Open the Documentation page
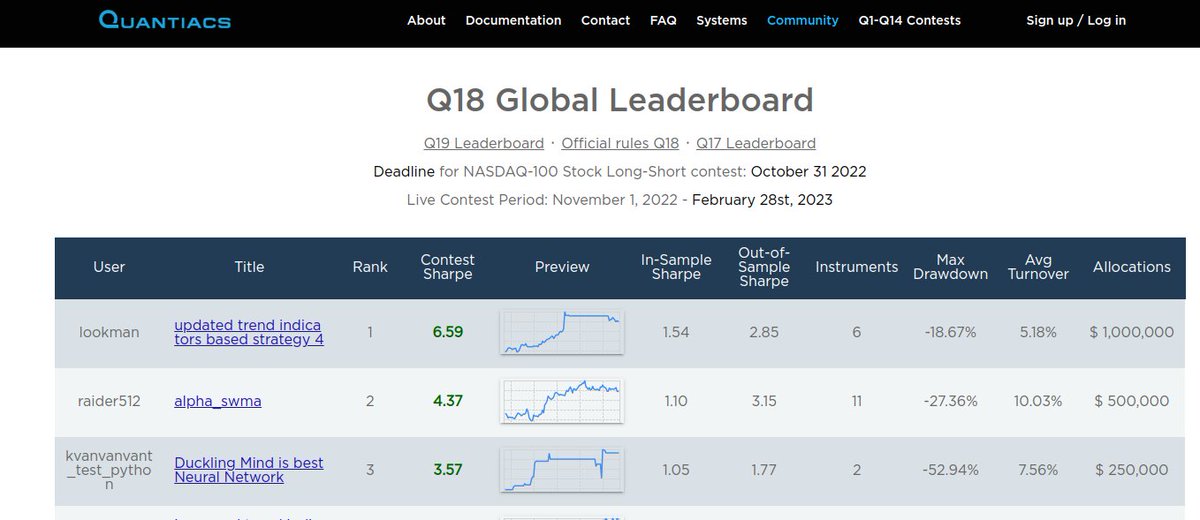 click(513, 20)
